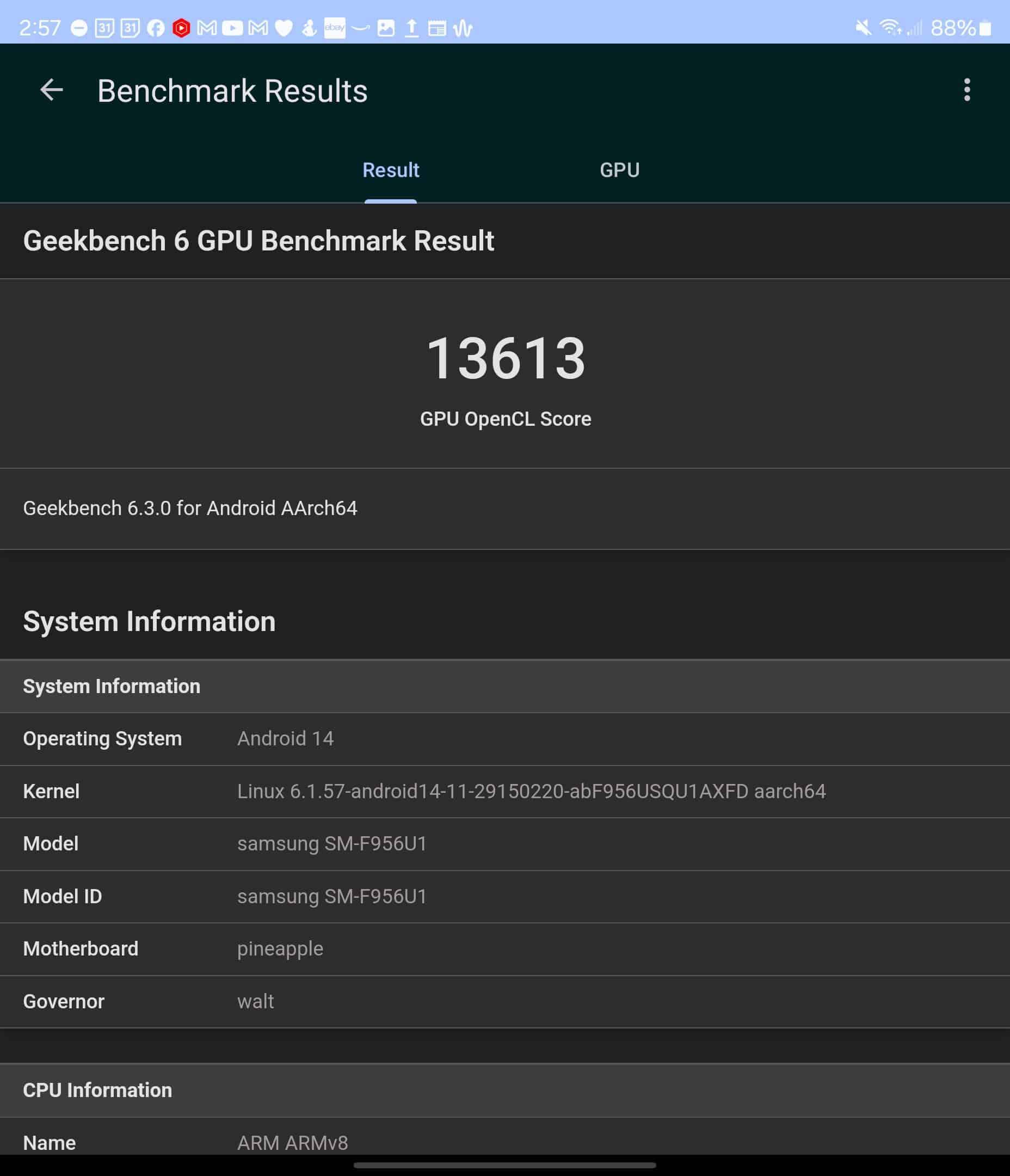1010x1176 pixels.
Task: Tap the Wi-Fi status icon
Action: pos(890,27)
